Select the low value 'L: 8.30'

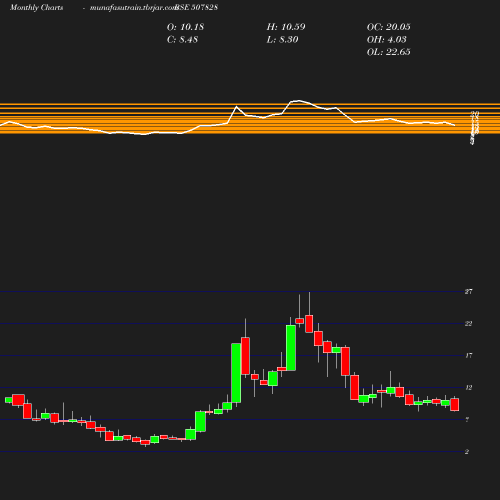point(282,40)
